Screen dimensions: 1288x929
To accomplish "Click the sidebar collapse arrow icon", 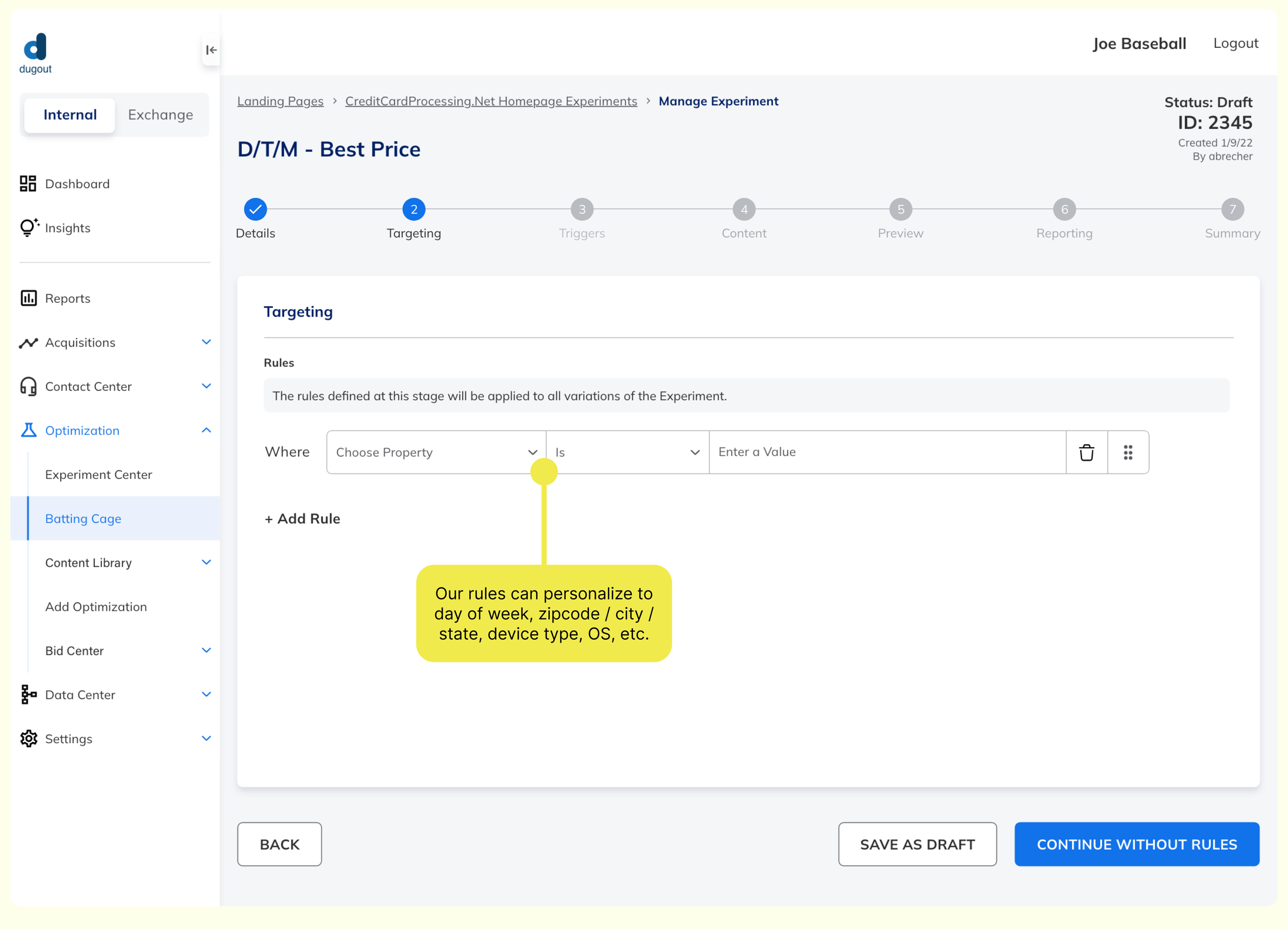I will [x=211, y=50].
